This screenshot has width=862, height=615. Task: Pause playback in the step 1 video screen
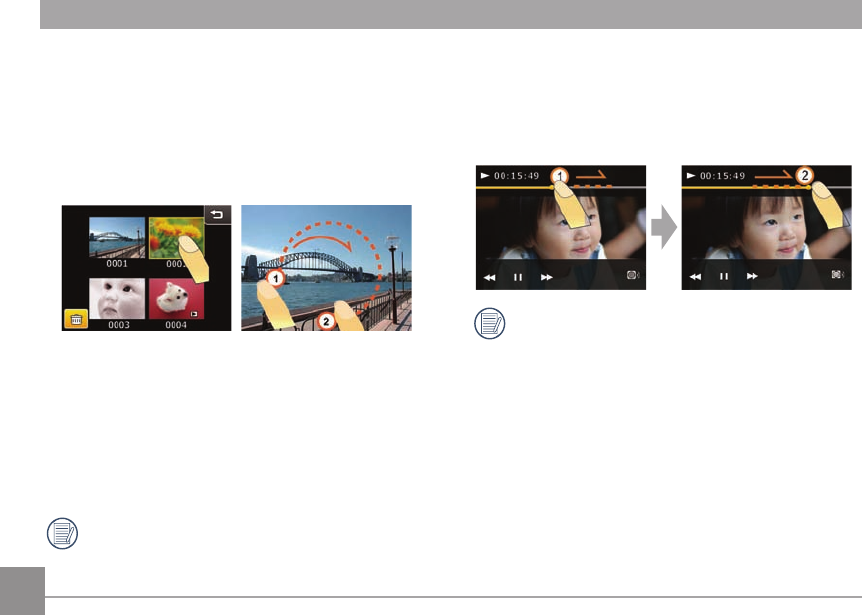click(x=518, y=277)
